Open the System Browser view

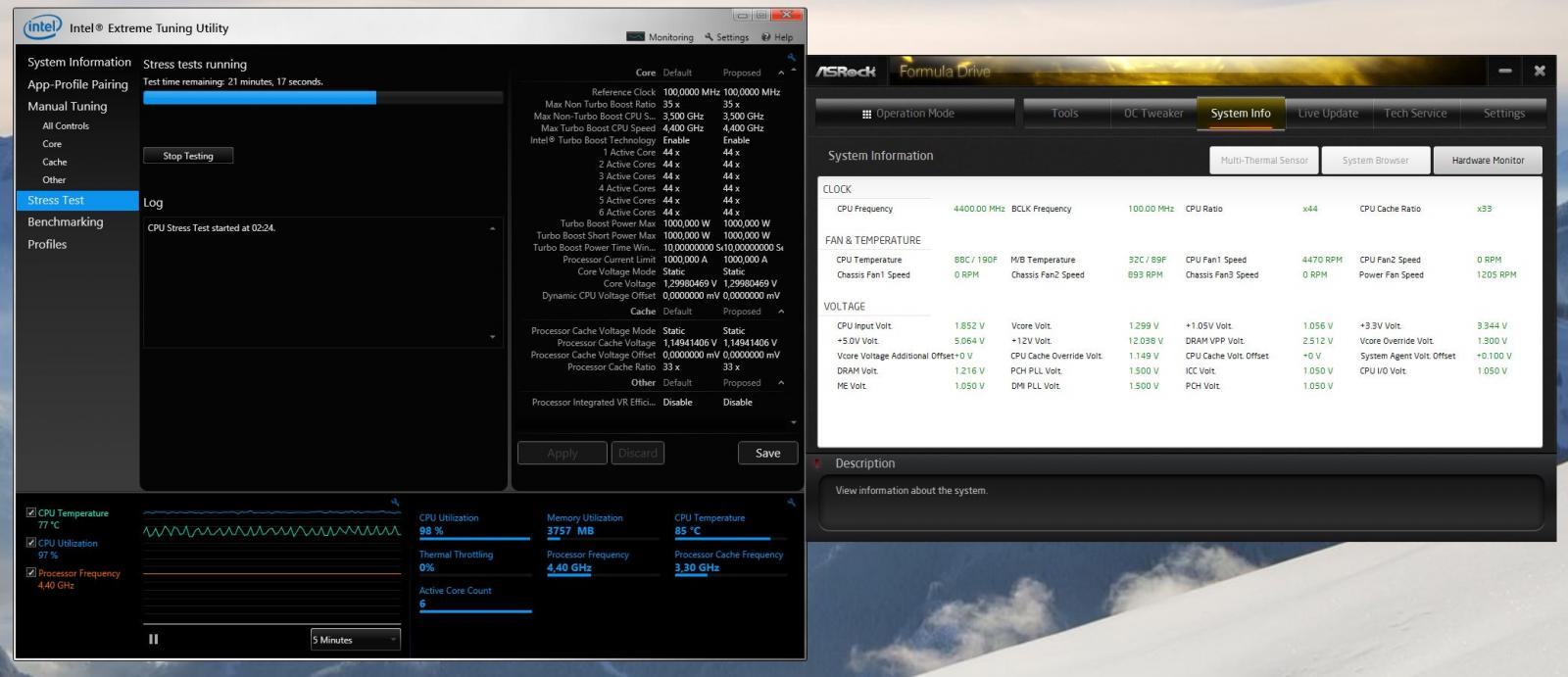click(1375, 161)
